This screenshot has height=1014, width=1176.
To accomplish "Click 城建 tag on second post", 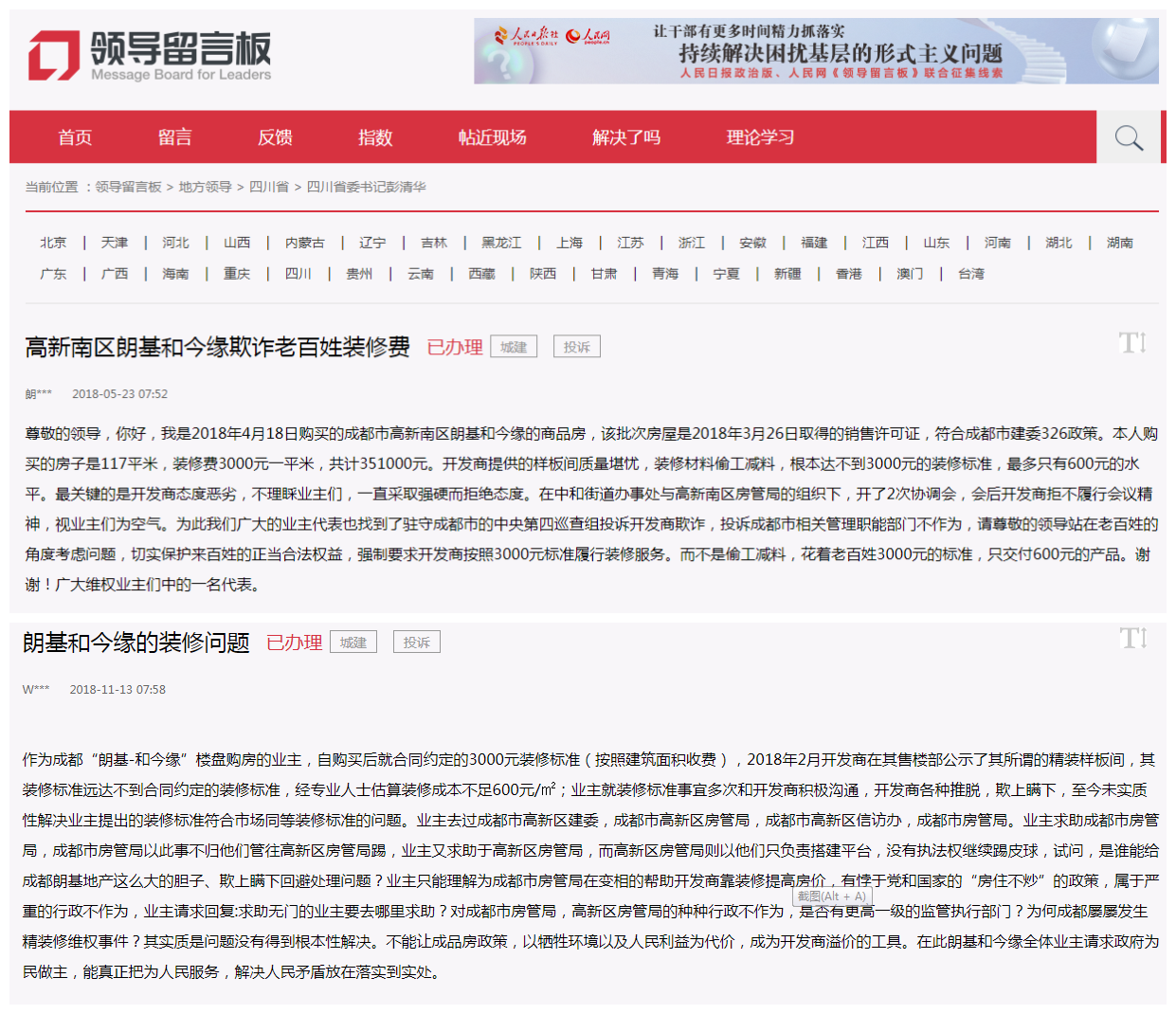I will (353, 643).
